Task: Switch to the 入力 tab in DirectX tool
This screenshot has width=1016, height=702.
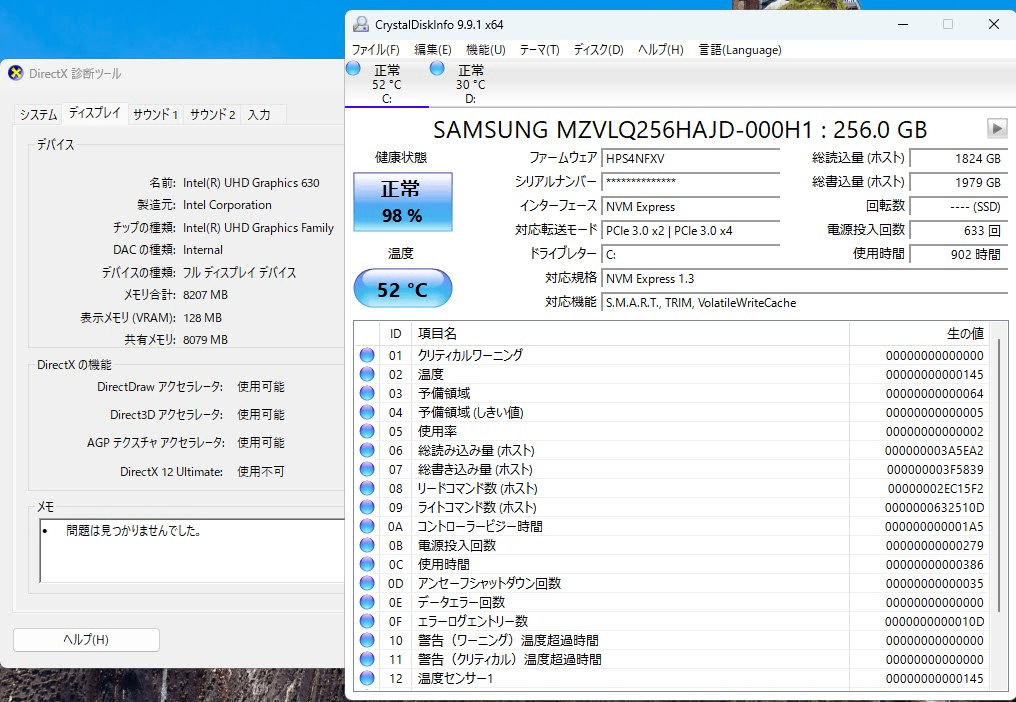Action: tap(259, 115)
